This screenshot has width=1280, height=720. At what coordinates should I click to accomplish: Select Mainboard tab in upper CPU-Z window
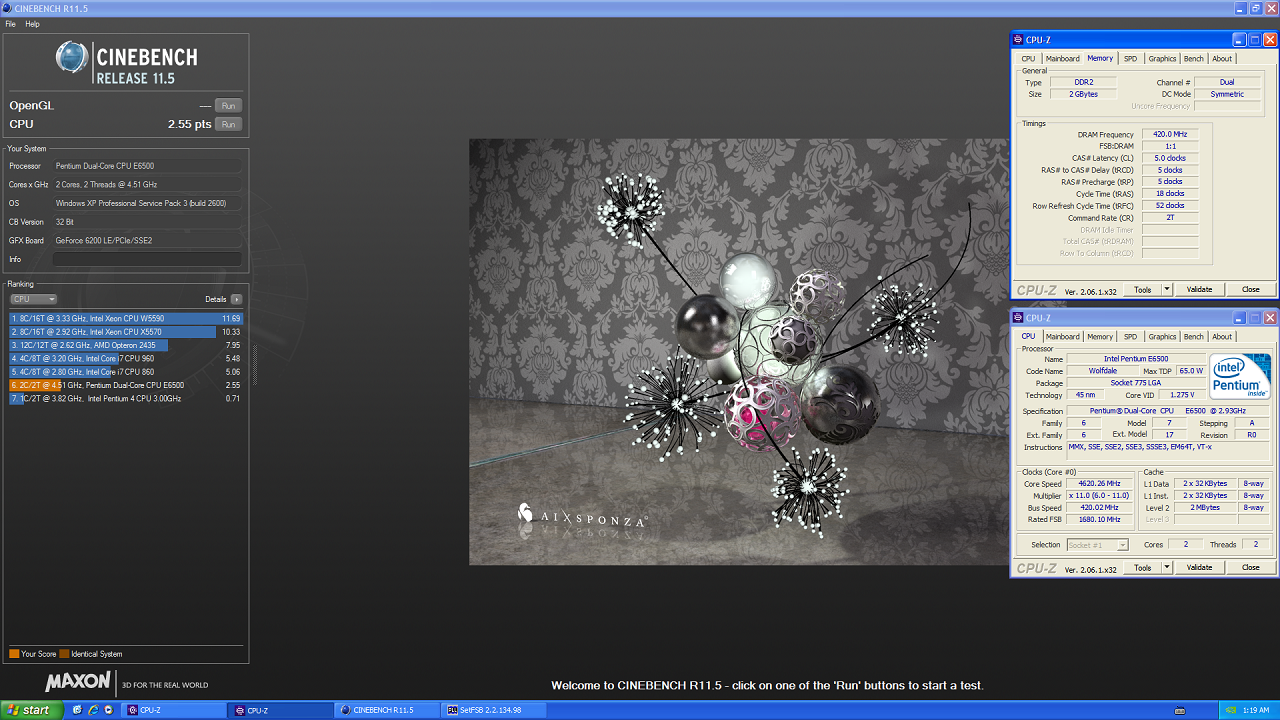click(x=1062, y=59)
